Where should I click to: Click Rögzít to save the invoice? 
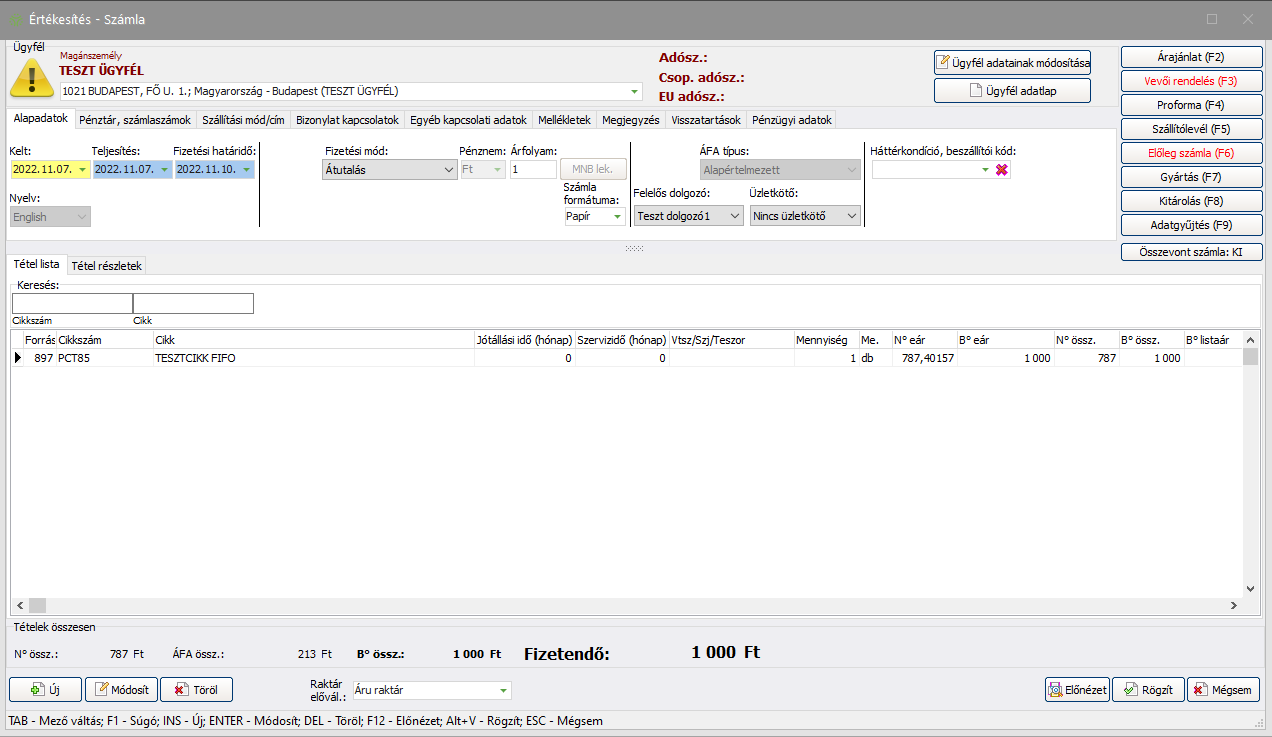1147,689
